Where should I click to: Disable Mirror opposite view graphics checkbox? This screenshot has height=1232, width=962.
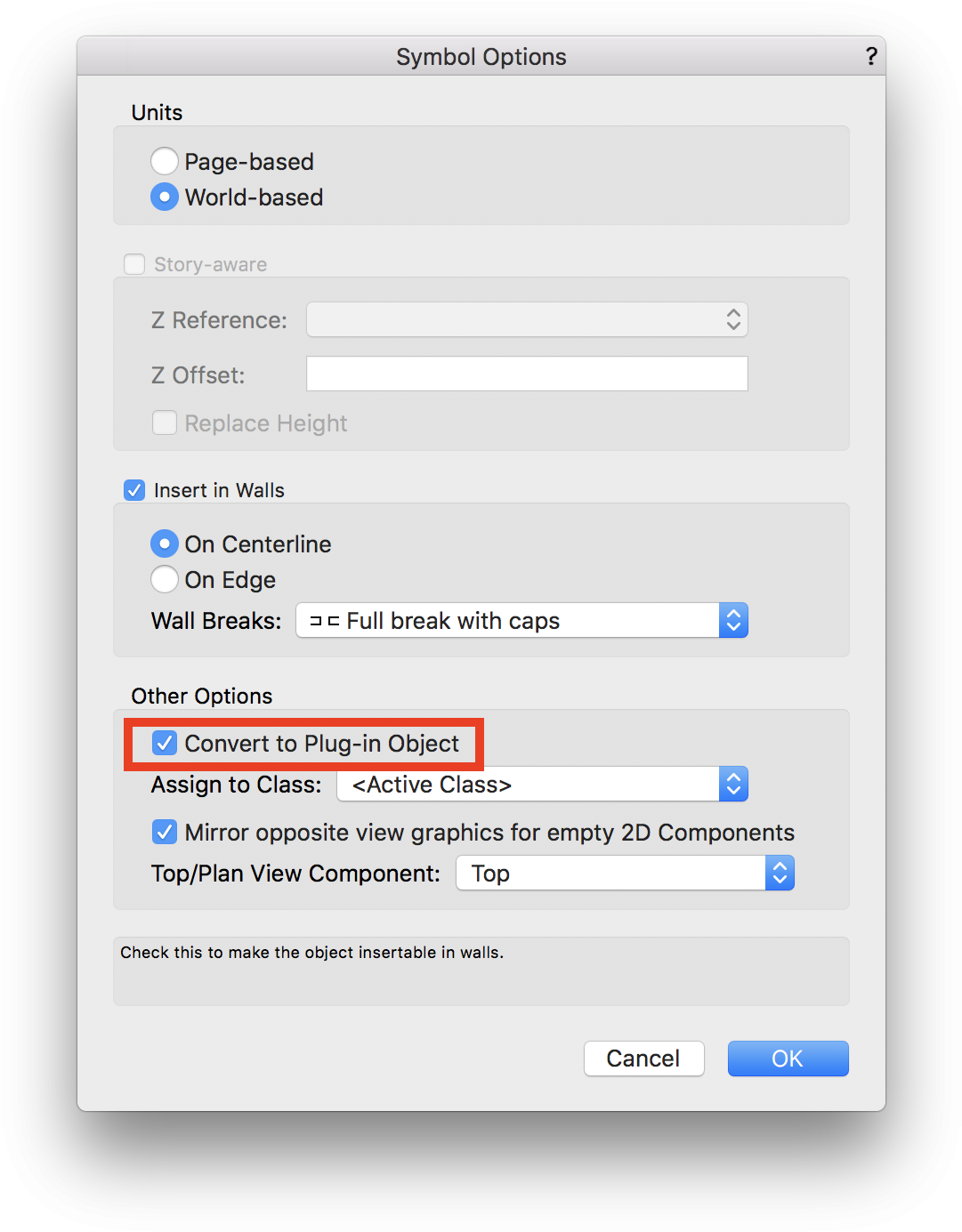tap(165, 832)
